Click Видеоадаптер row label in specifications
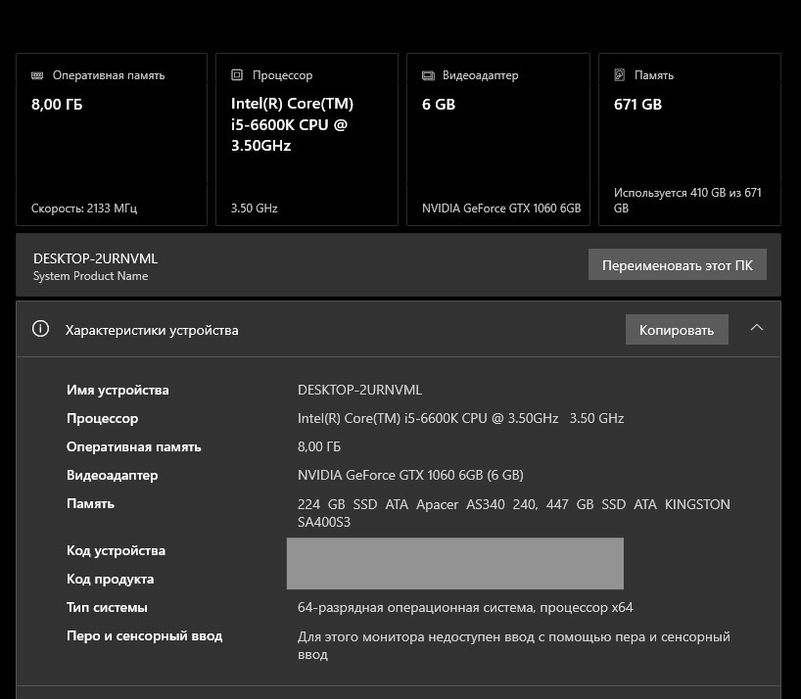The height and width of the screenshot is (699, 801). [x=112, y=475]
